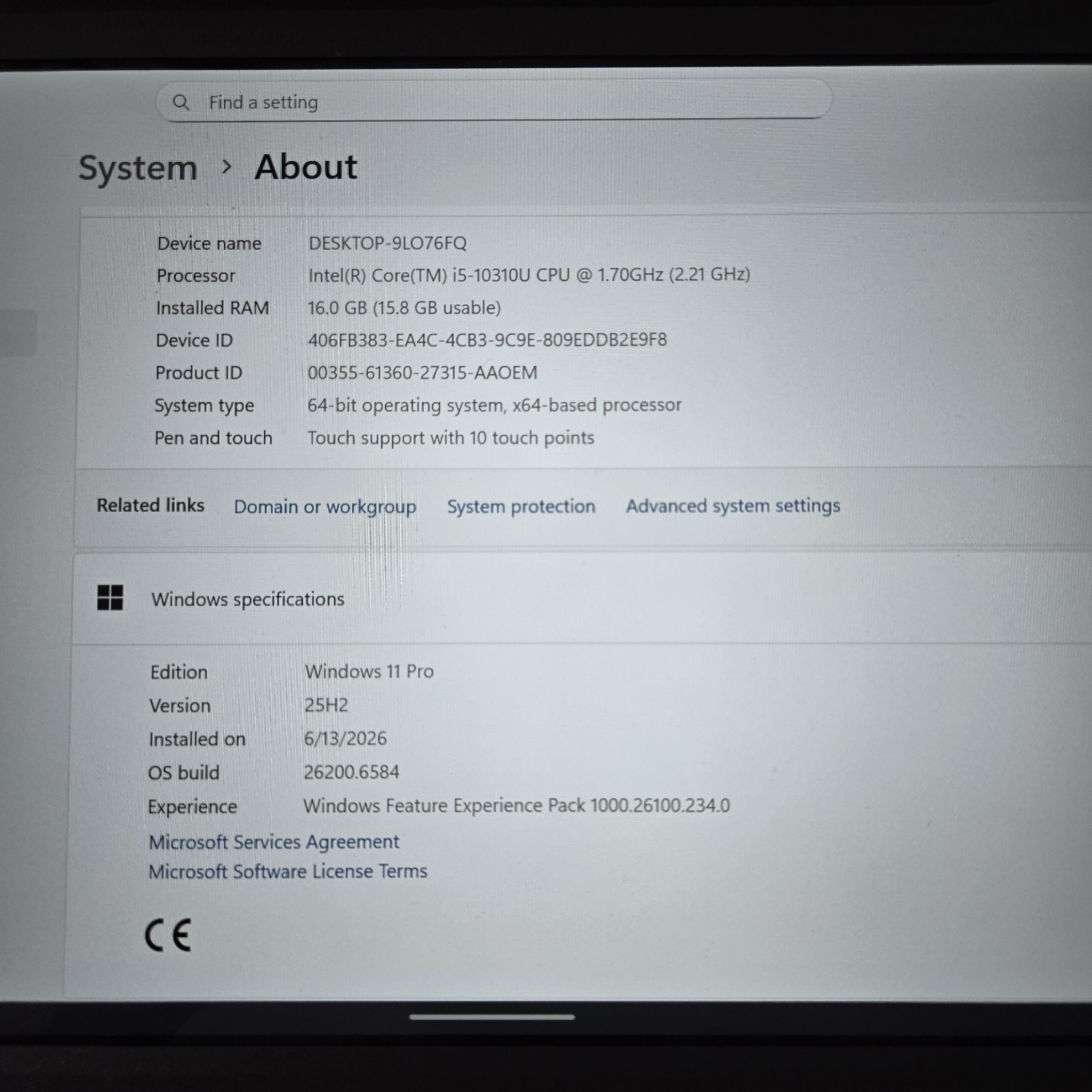
Task: Select OS build 26200.6584 value
Action: coord(351,772)
